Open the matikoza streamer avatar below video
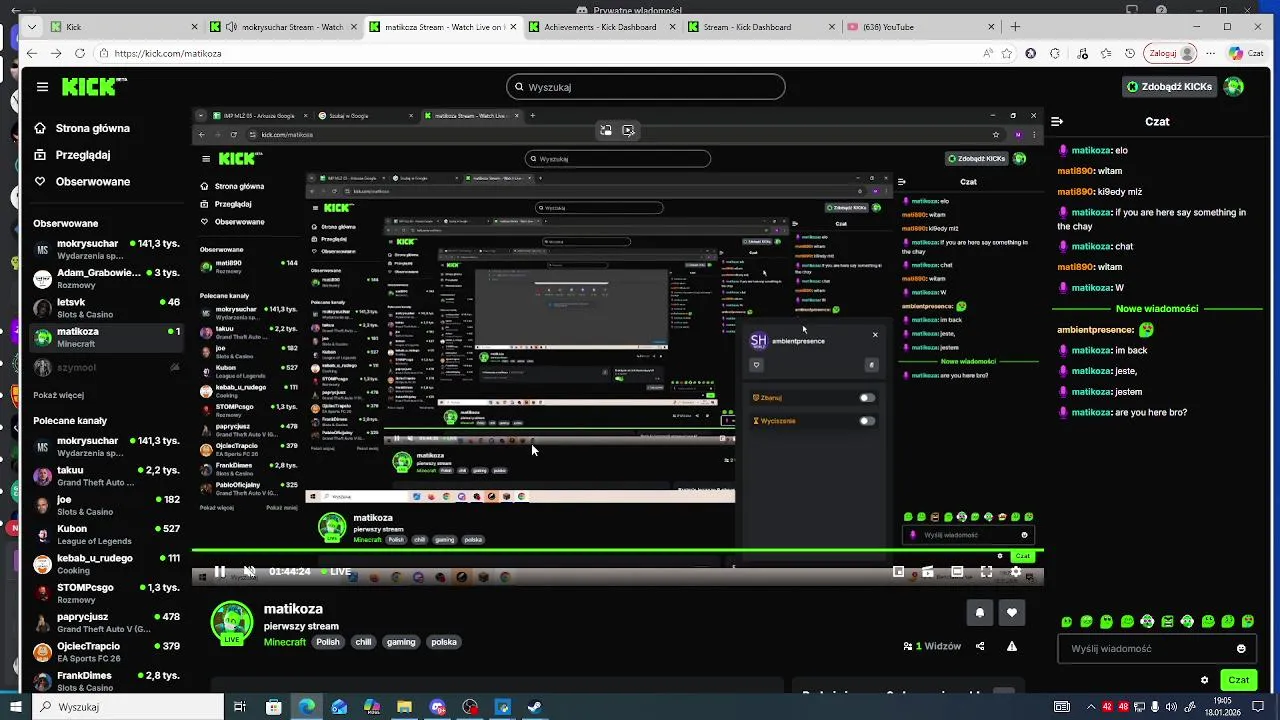The height and width of the screenshot is (720, 1280). 232,622
